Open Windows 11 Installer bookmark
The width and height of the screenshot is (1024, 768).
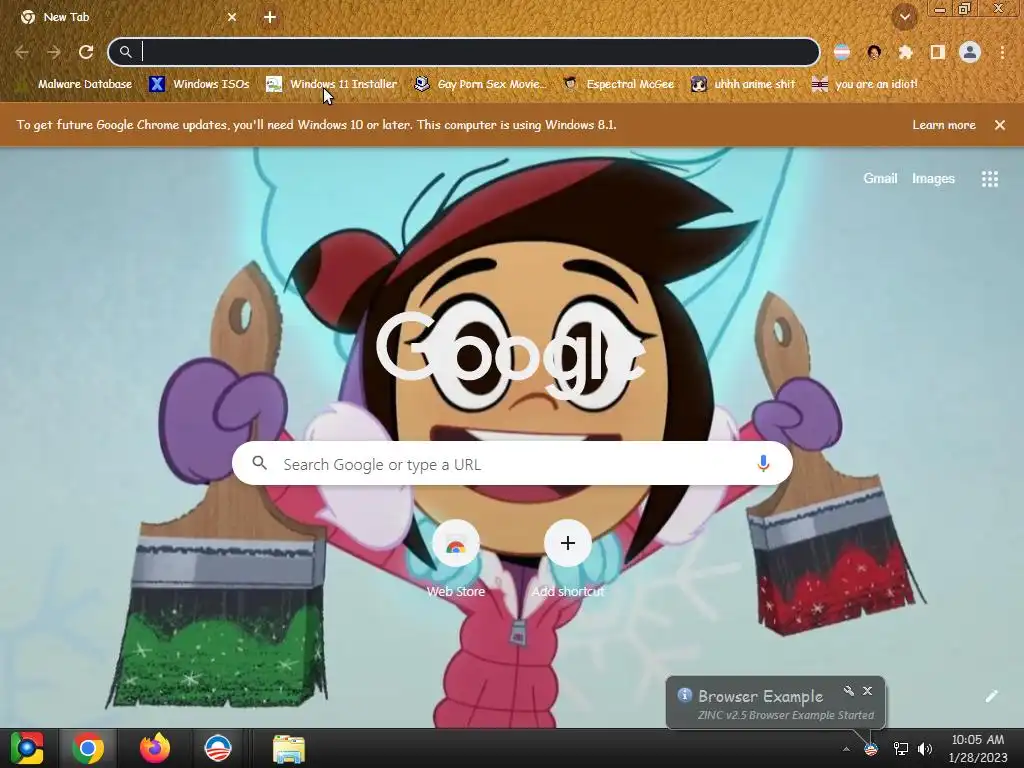[332, 84]
